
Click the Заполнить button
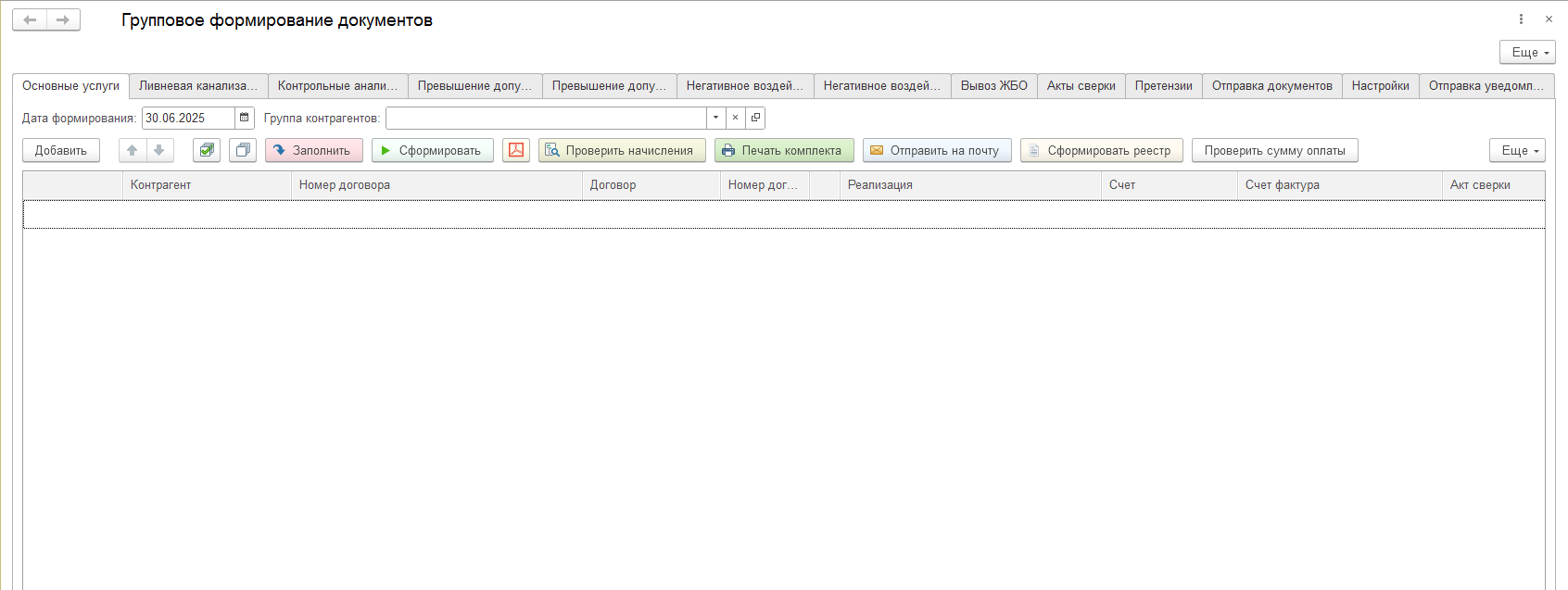point(314,150)
